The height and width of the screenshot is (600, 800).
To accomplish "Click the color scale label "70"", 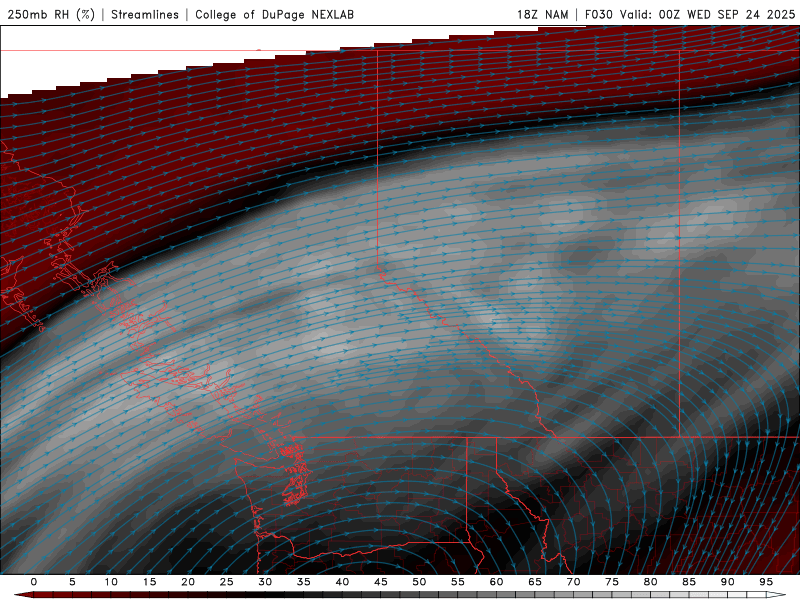I will [x=573, y=582].
